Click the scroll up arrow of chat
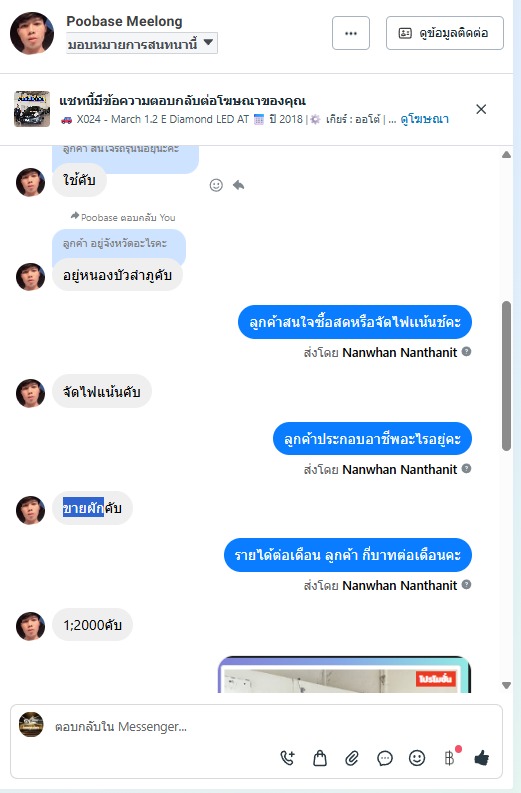 pos(506,155)
